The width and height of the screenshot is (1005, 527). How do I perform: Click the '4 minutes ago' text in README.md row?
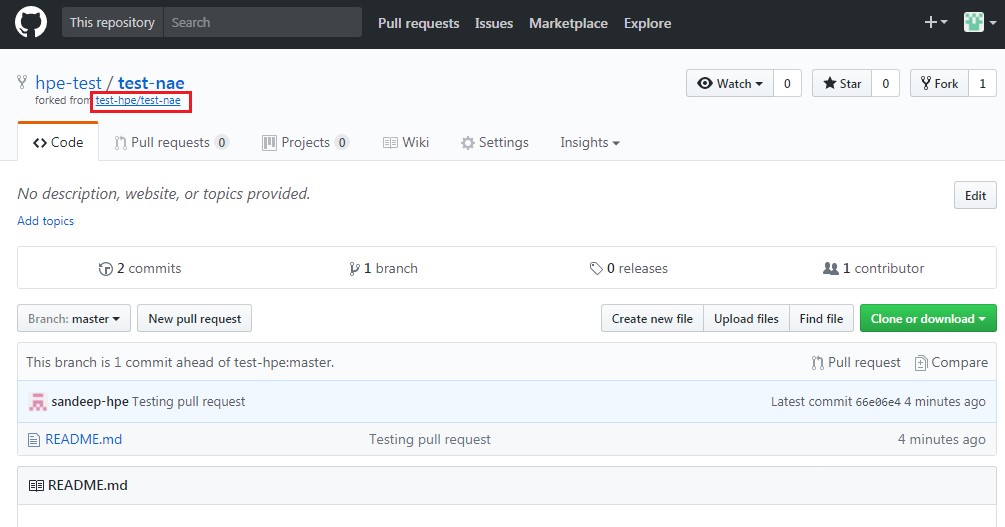tap(942, 439)
